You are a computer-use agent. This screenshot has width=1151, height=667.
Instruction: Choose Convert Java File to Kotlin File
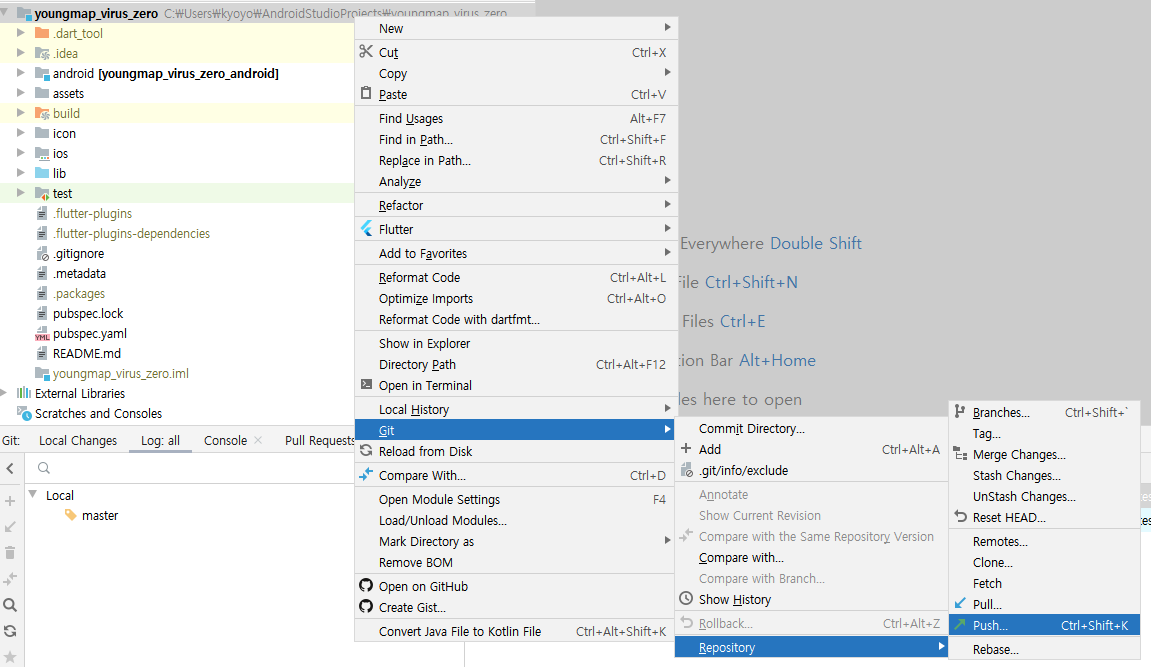coord(516,631)
